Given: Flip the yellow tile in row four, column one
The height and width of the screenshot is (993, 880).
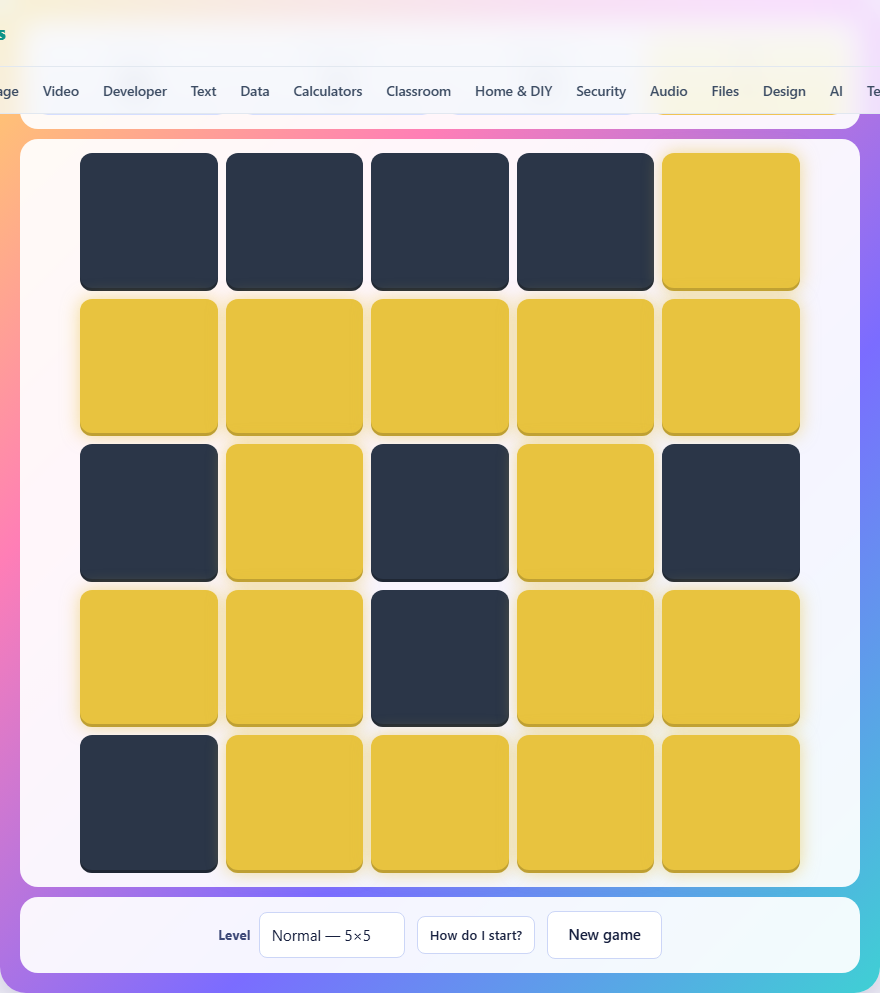Looking at the screenshot, I should [x=149, y=658].
